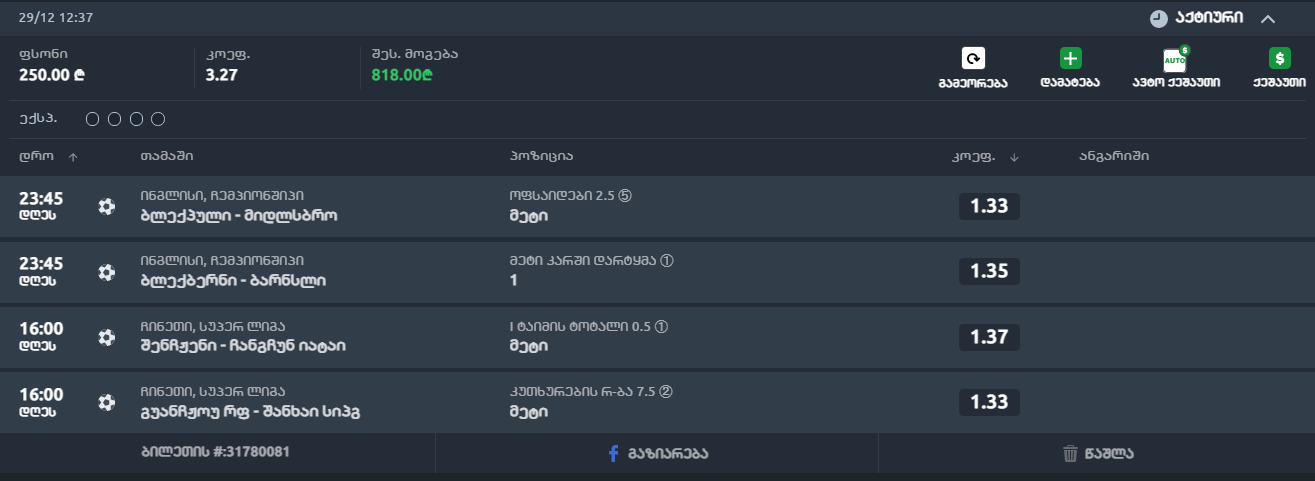Select the second express circle indicator
Screen dimensions: 1315x481
click(114, 120)
